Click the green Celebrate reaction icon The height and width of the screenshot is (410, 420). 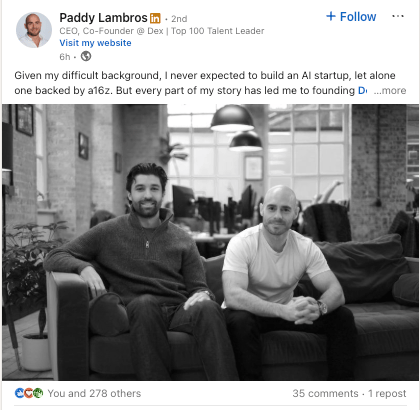tap(38, 393)
